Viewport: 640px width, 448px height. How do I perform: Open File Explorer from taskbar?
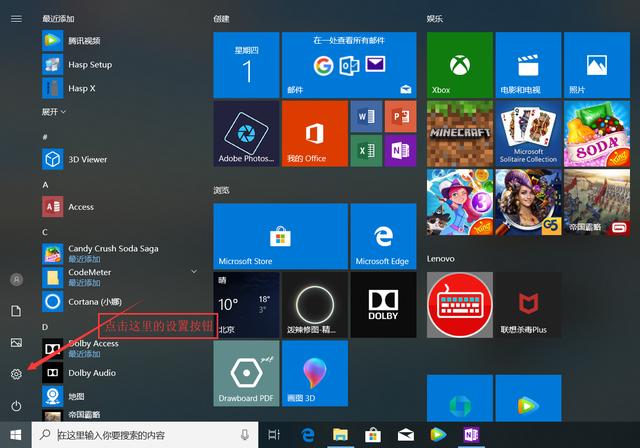click(340, 435)
